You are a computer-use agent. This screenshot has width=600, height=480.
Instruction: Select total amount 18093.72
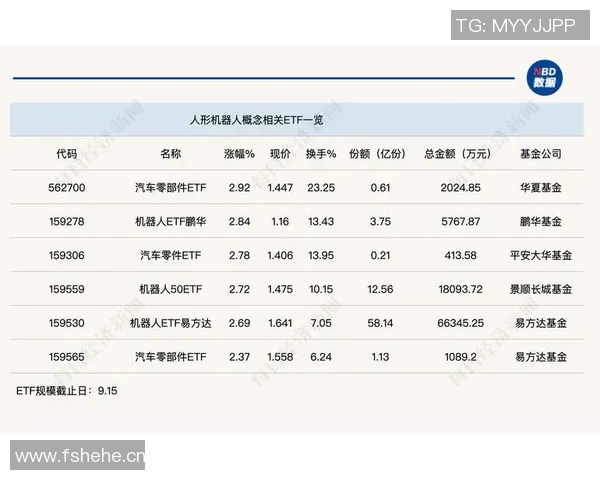coord(460,289)
